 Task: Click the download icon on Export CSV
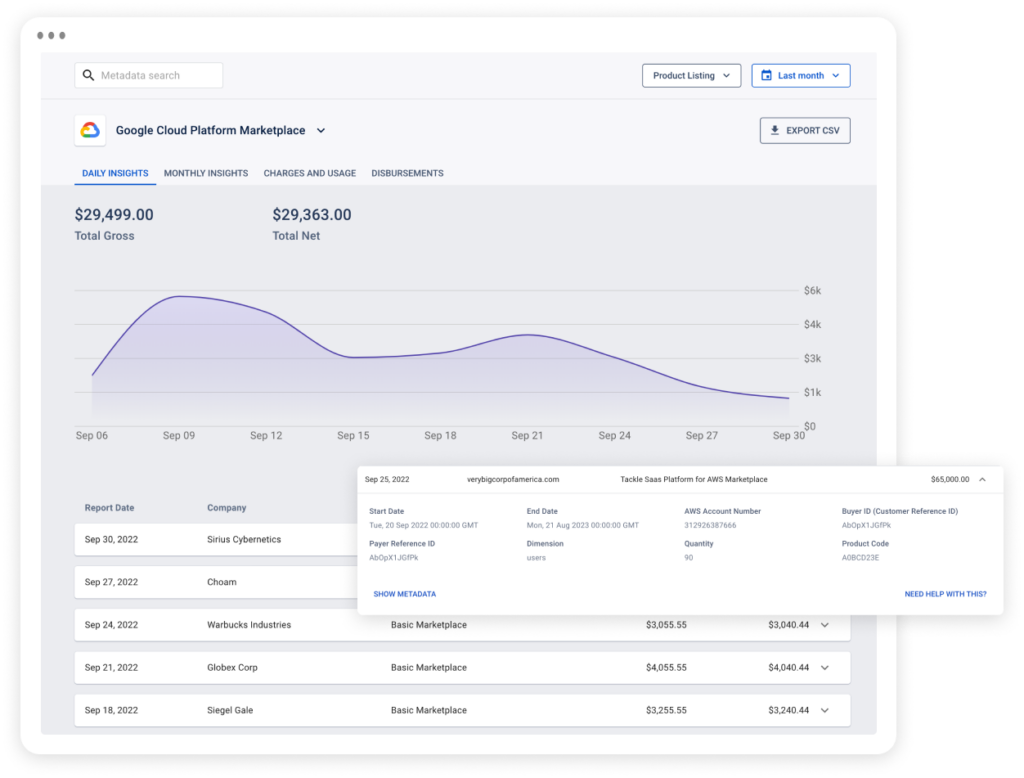click(x=775, y=130)
